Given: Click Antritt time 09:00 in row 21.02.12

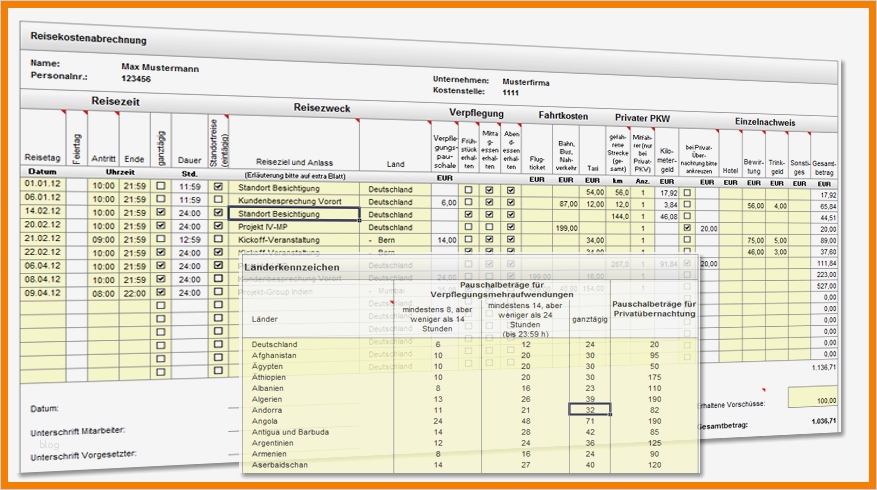Looking at the screenshot, I should tap(103, 239).
